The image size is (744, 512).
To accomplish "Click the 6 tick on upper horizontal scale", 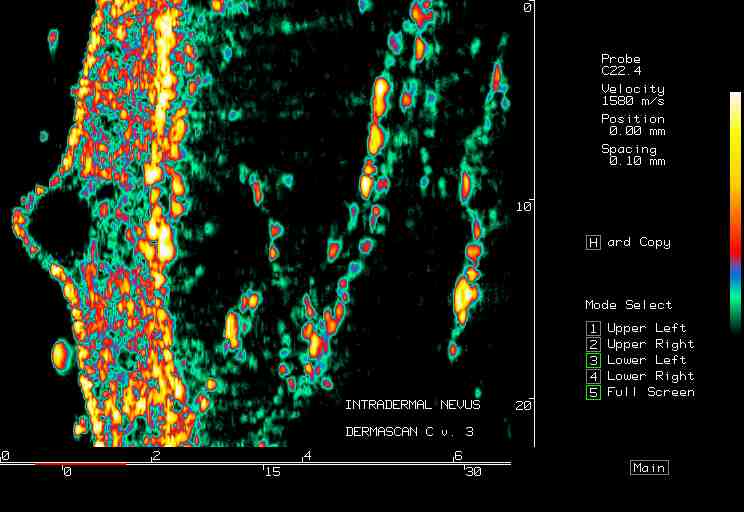I will [457, 456].
